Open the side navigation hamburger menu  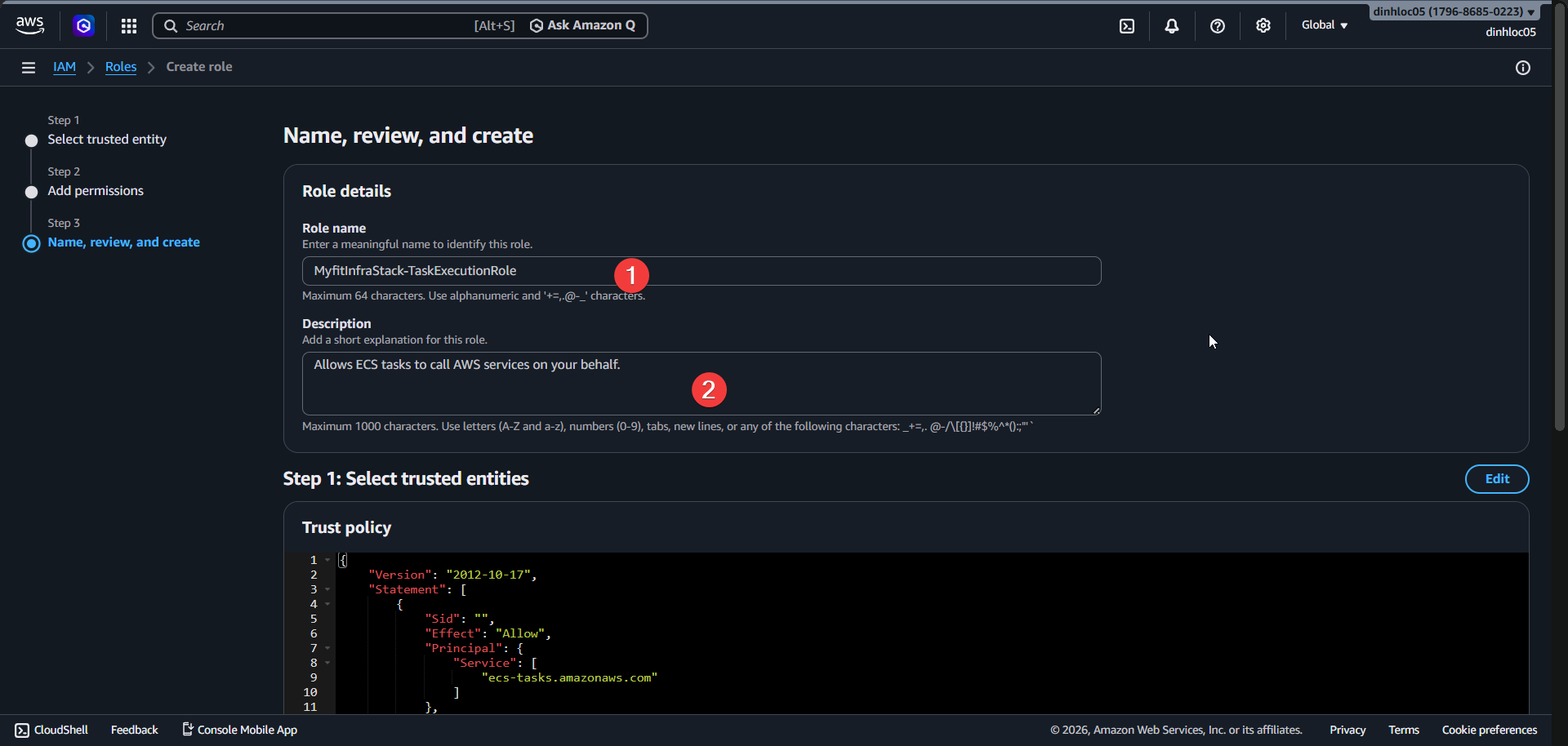29,67
